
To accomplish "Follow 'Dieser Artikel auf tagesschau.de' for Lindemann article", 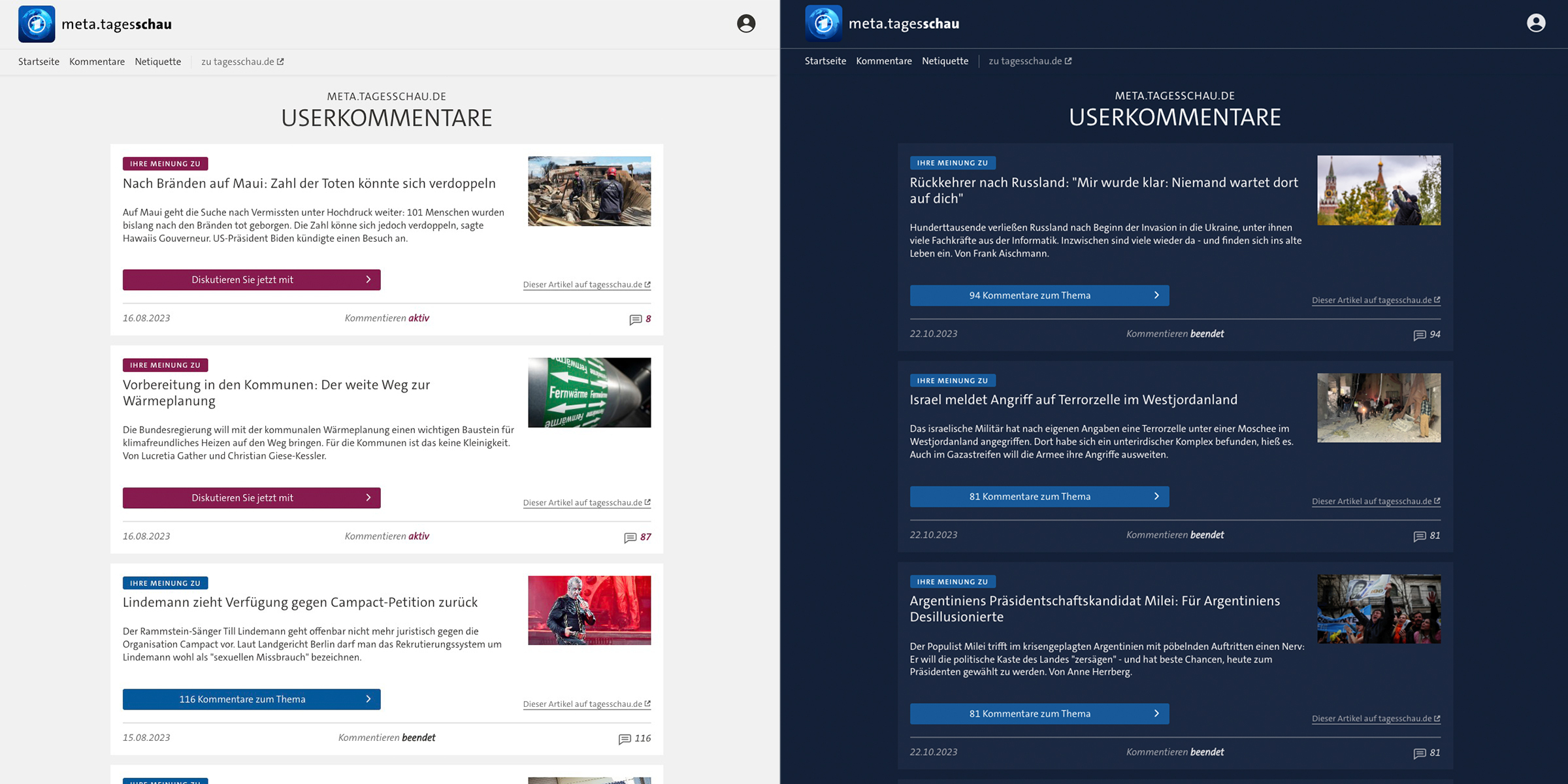I will 587,704.
